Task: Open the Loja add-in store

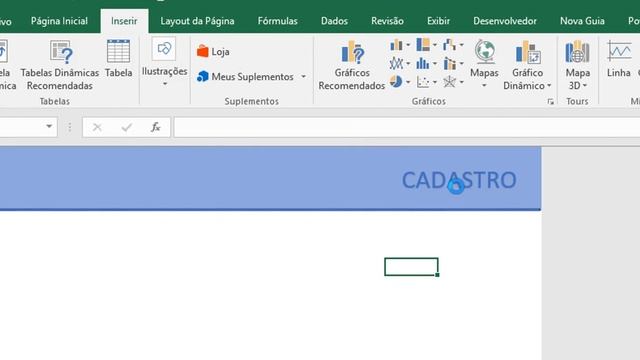Action: (x=213, y=52)
